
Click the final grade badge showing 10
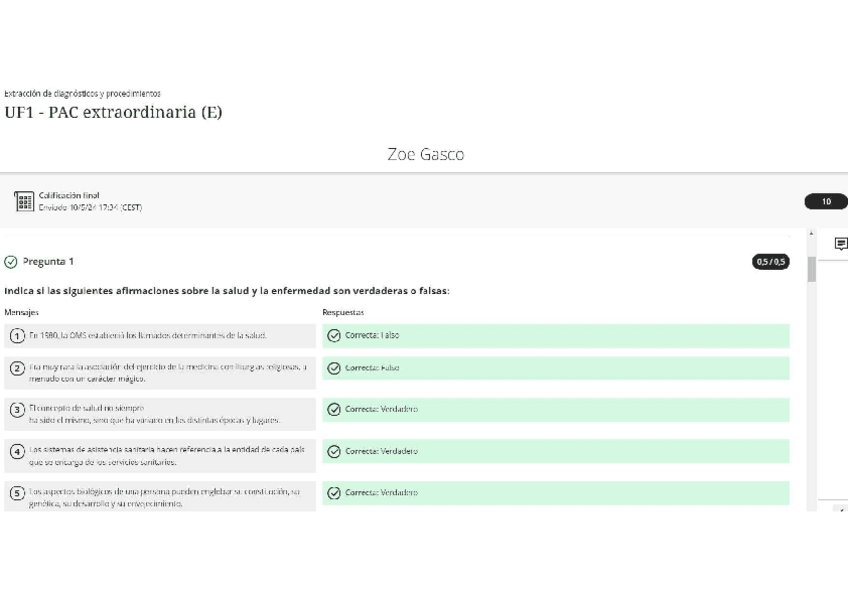click(826, 202)
